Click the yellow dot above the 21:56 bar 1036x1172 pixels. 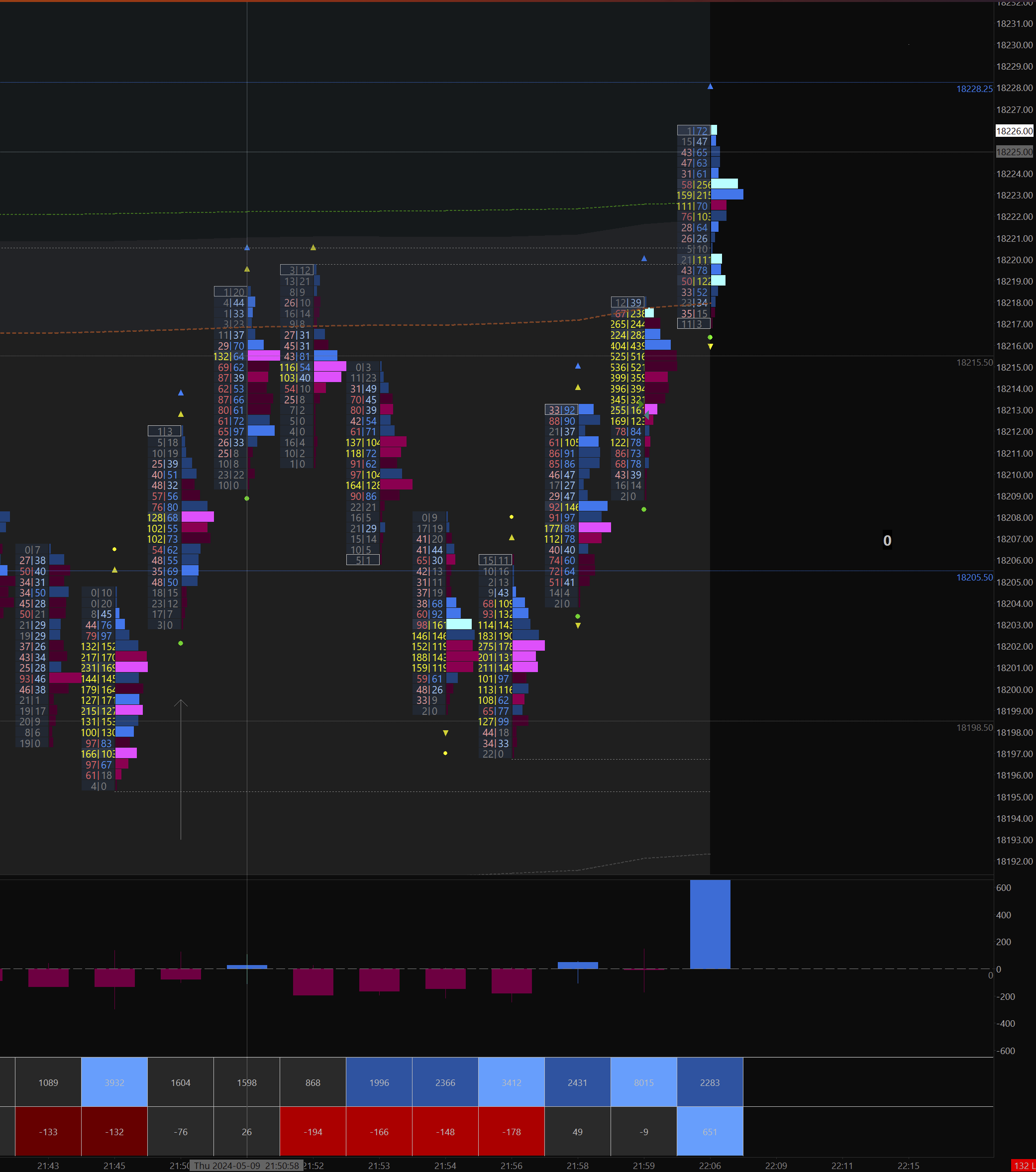tap(511, 517)
